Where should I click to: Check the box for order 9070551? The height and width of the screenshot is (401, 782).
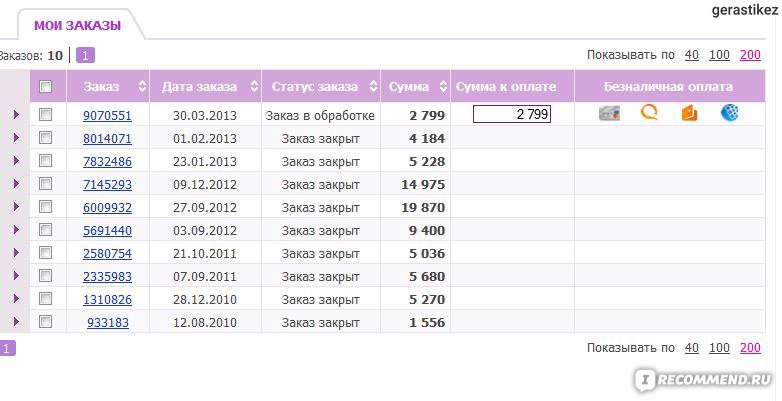45,115
